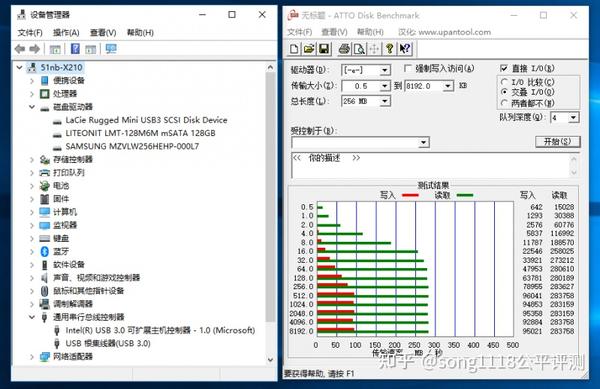
Task: Open the 操作(A) menu in Device Manager
Action: coord(66,33)
